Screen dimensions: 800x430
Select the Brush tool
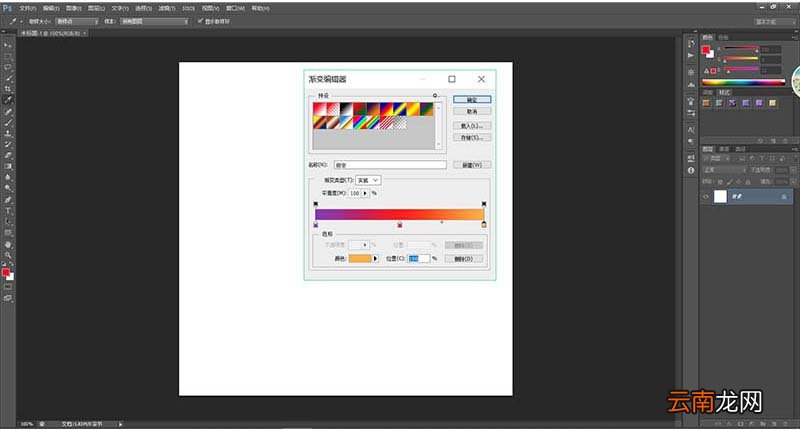pyautogui.click(x=8, y=122)
